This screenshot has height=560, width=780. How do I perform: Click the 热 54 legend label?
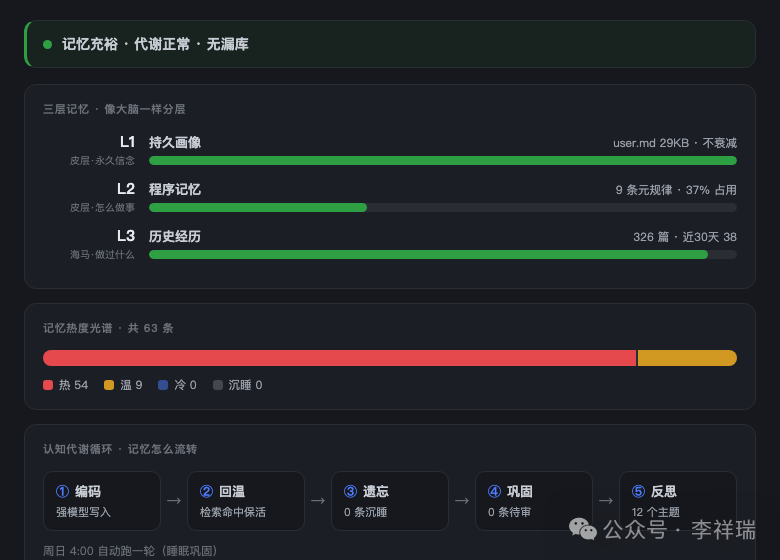pos(73,385)
